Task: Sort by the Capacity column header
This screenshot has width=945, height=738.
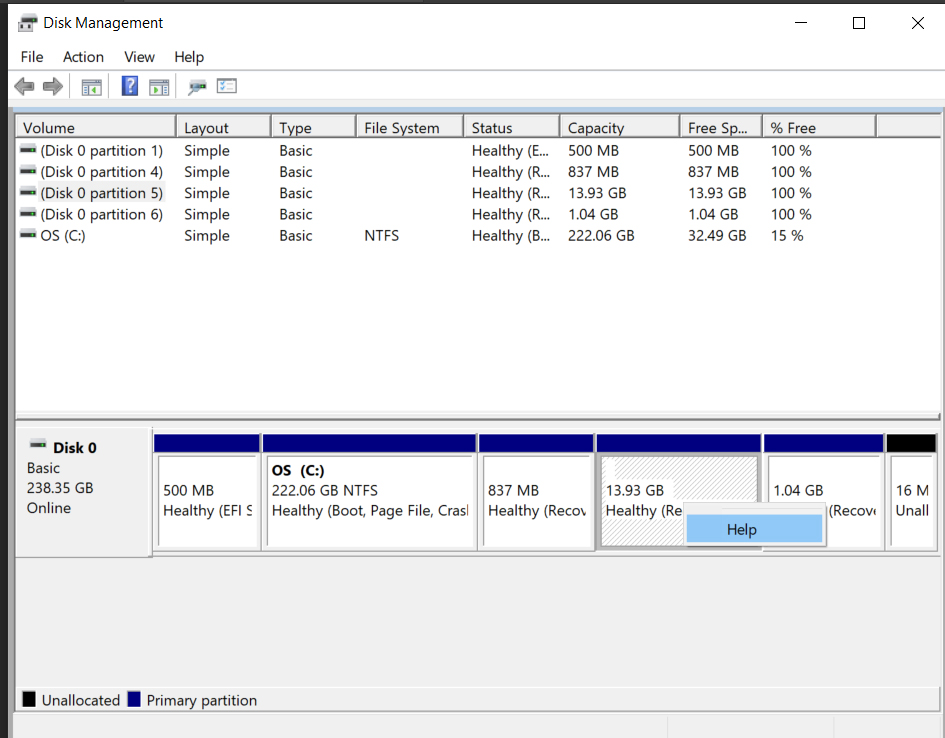Action: [621, 128]
